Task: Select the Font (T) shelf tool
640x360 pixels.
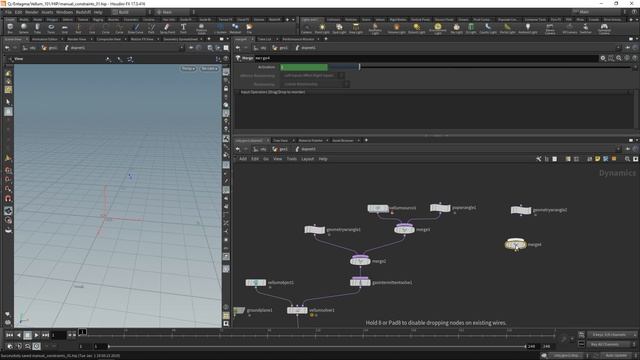Action: (x=183, y=28)
